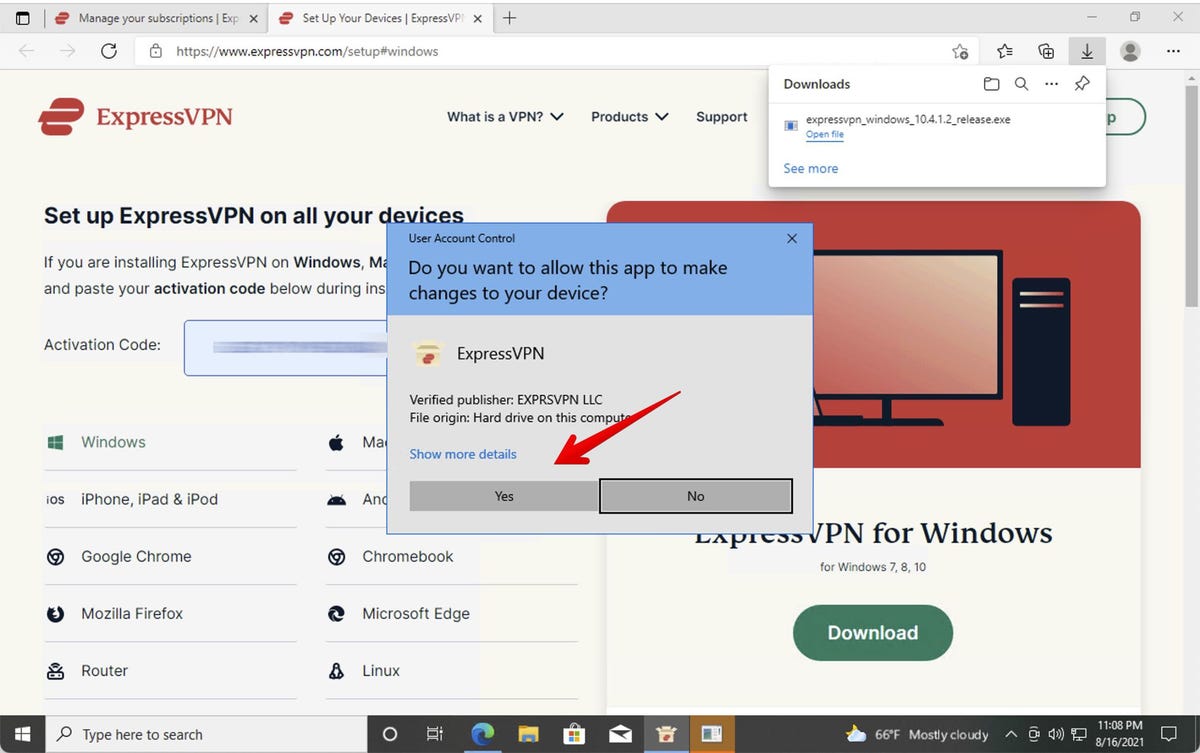This screenshot has height=753, width=1200.
Task: Click the address bar URL
Action: click(x=307, y=51)
